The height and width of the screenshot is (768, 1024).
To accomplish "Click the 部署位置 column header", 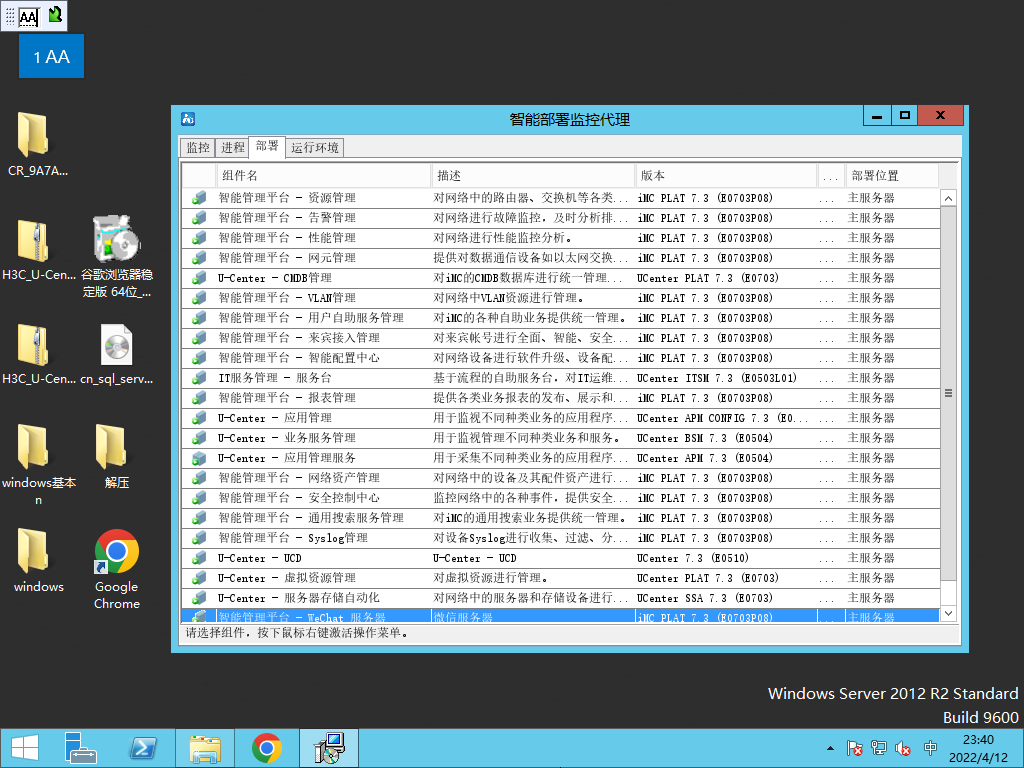I will (891, 176).
